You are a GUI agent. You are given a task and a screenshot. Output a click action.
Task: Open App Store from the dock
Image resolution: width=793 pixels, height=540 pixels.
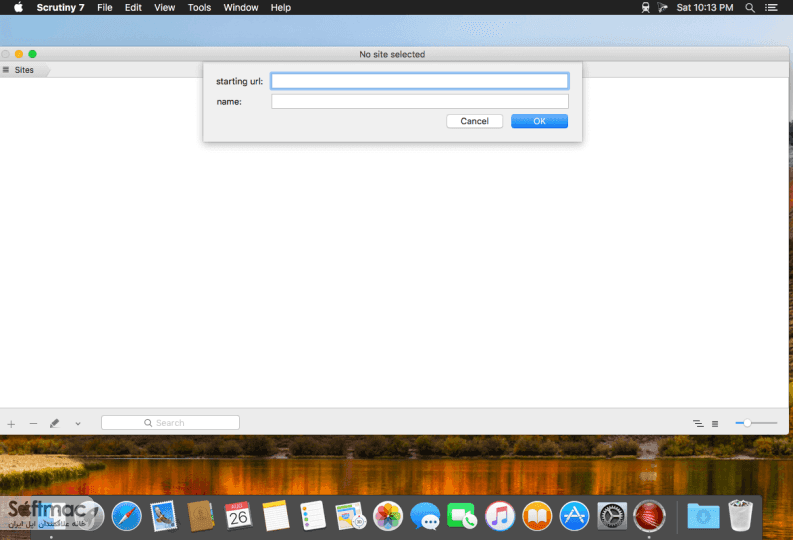coord(575,516)
